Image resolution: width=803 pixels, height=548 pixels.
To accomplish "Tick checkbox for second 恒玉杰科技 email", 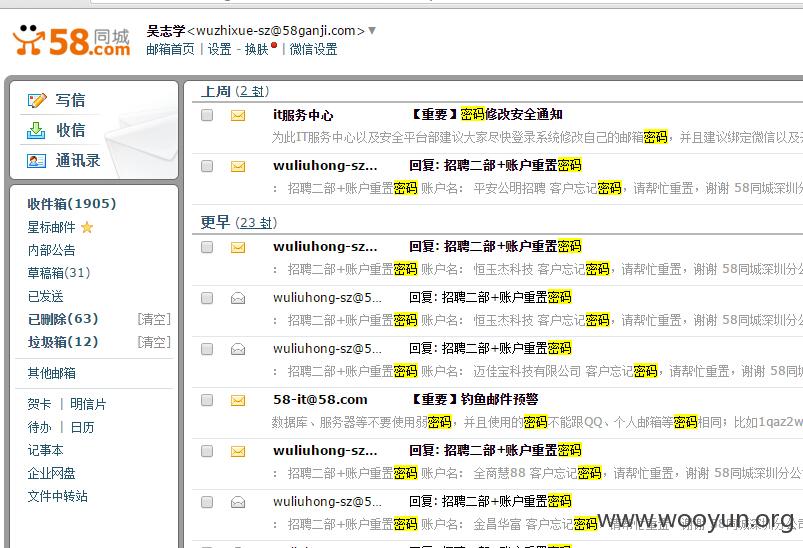I will pyautogui.click(x=207, y=298).
